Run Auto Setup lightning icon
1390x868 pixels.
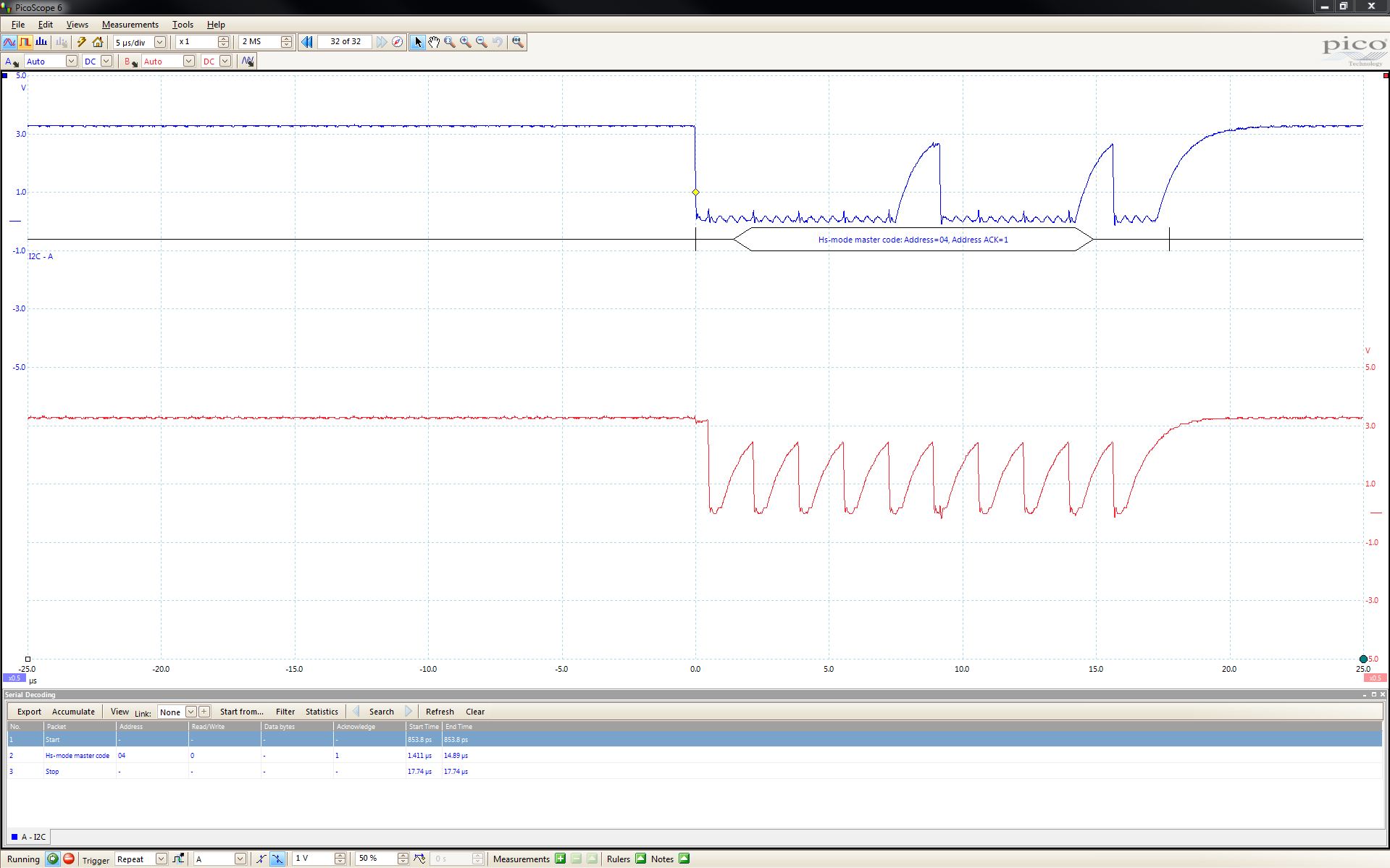(x=82, y=42)
